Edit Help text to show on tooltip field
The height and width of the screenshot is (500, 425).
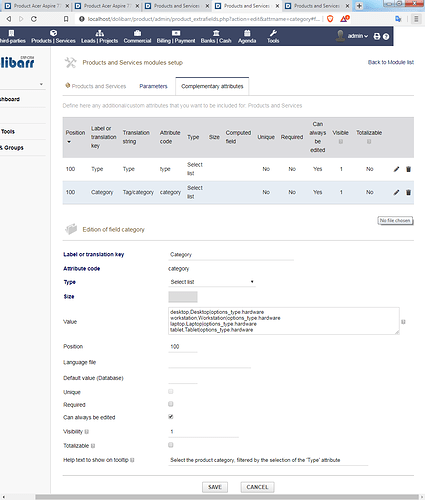coord(268,460)
